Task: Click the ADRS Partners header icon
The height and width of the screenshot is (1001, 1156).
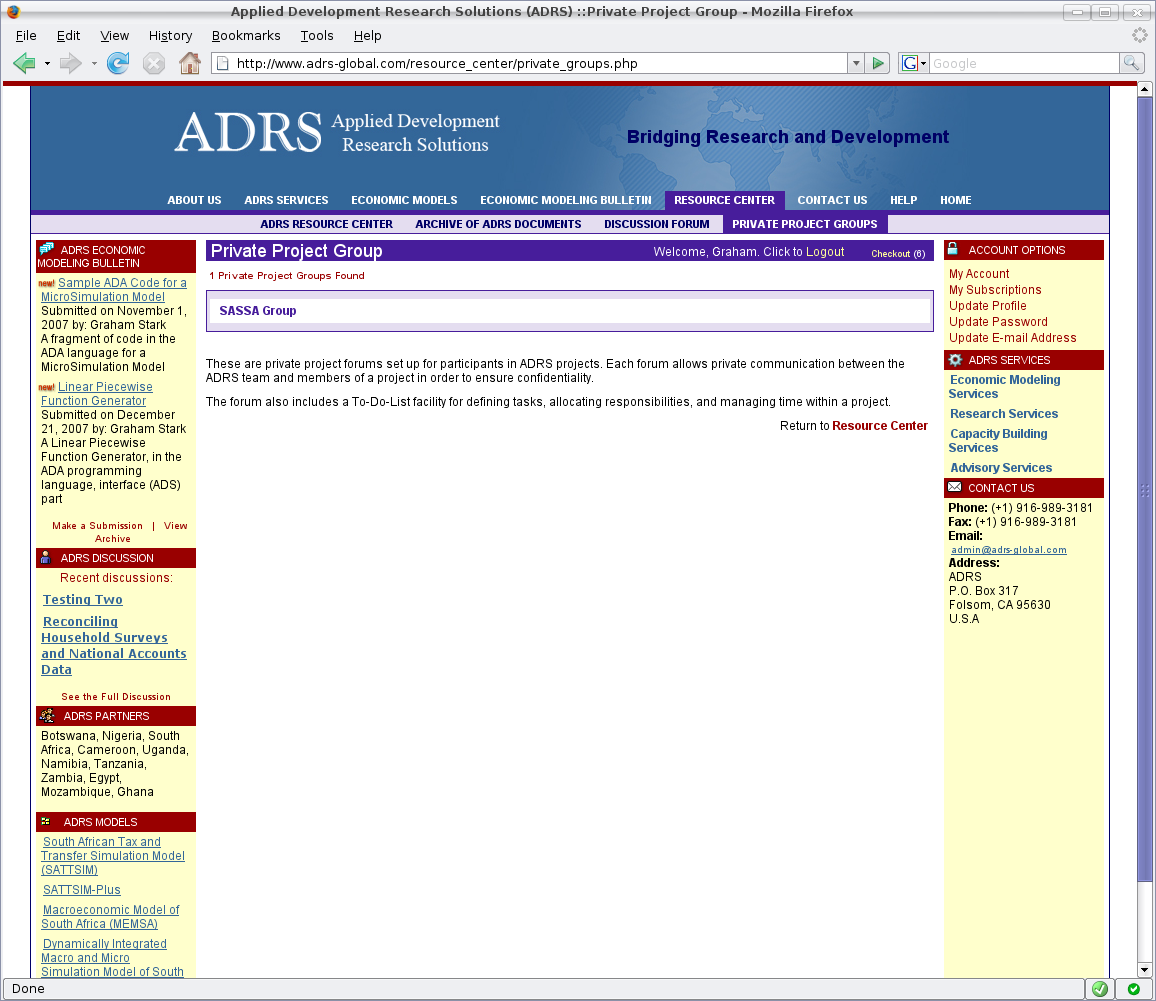Action: pos(45,715)
